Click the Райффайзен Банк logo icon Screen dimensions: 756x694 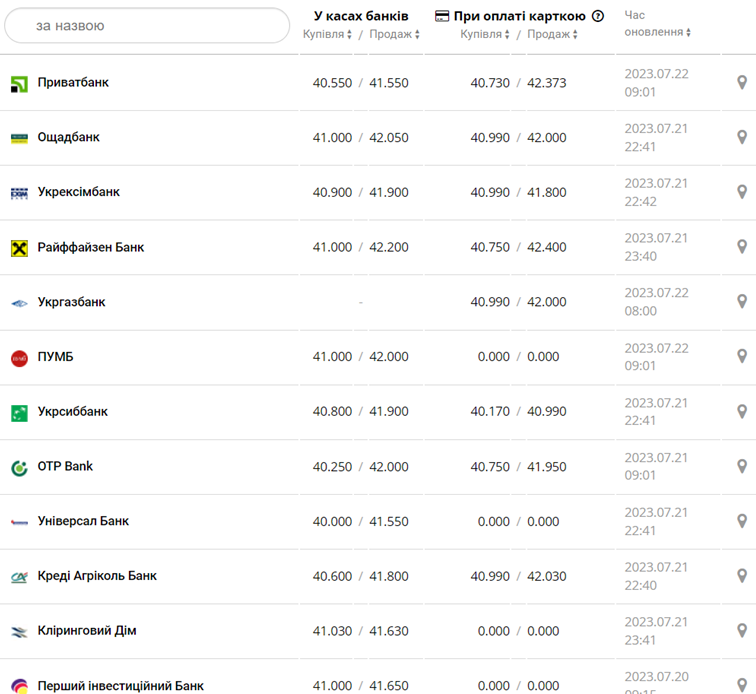click(19, 248)
